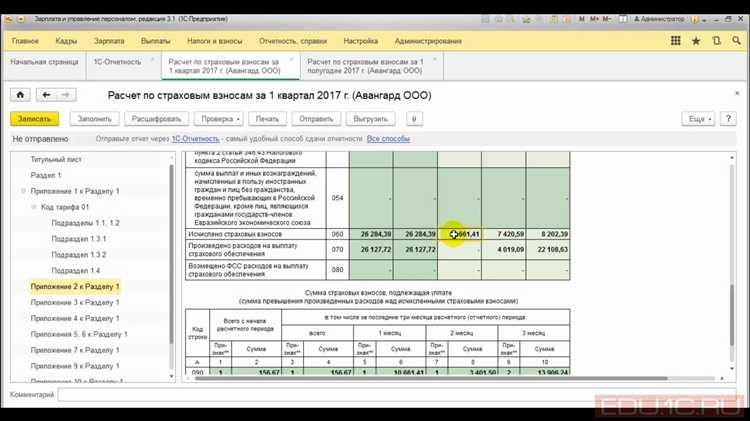This screenshot has height=421, width=750.
Task: Open the Еще dropdown menu
Action: coord(698,119)
